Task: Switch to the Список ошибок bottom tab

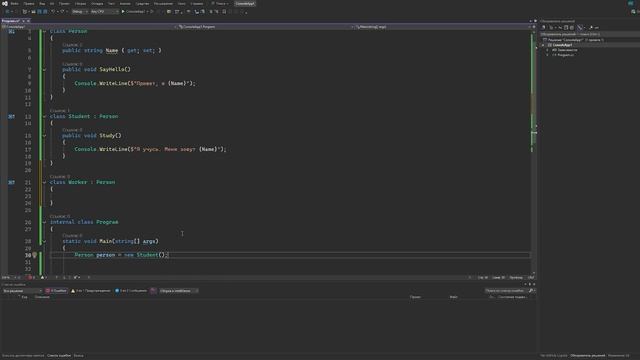Action: tap(59, 356)
